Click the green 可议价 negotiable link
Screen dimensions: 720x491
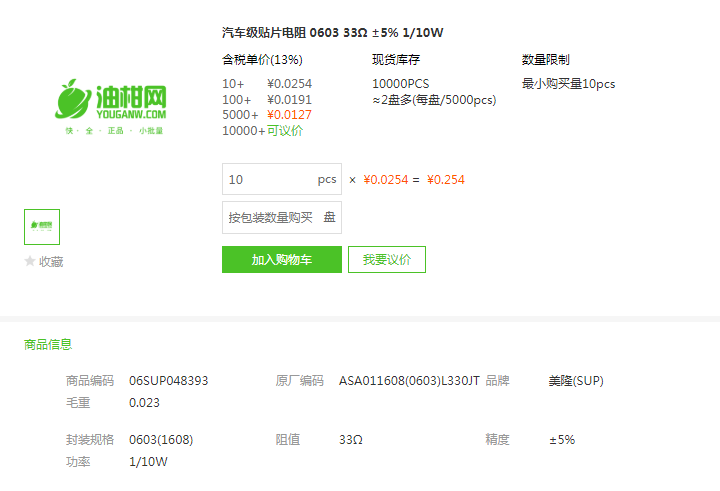click(285, 131)
